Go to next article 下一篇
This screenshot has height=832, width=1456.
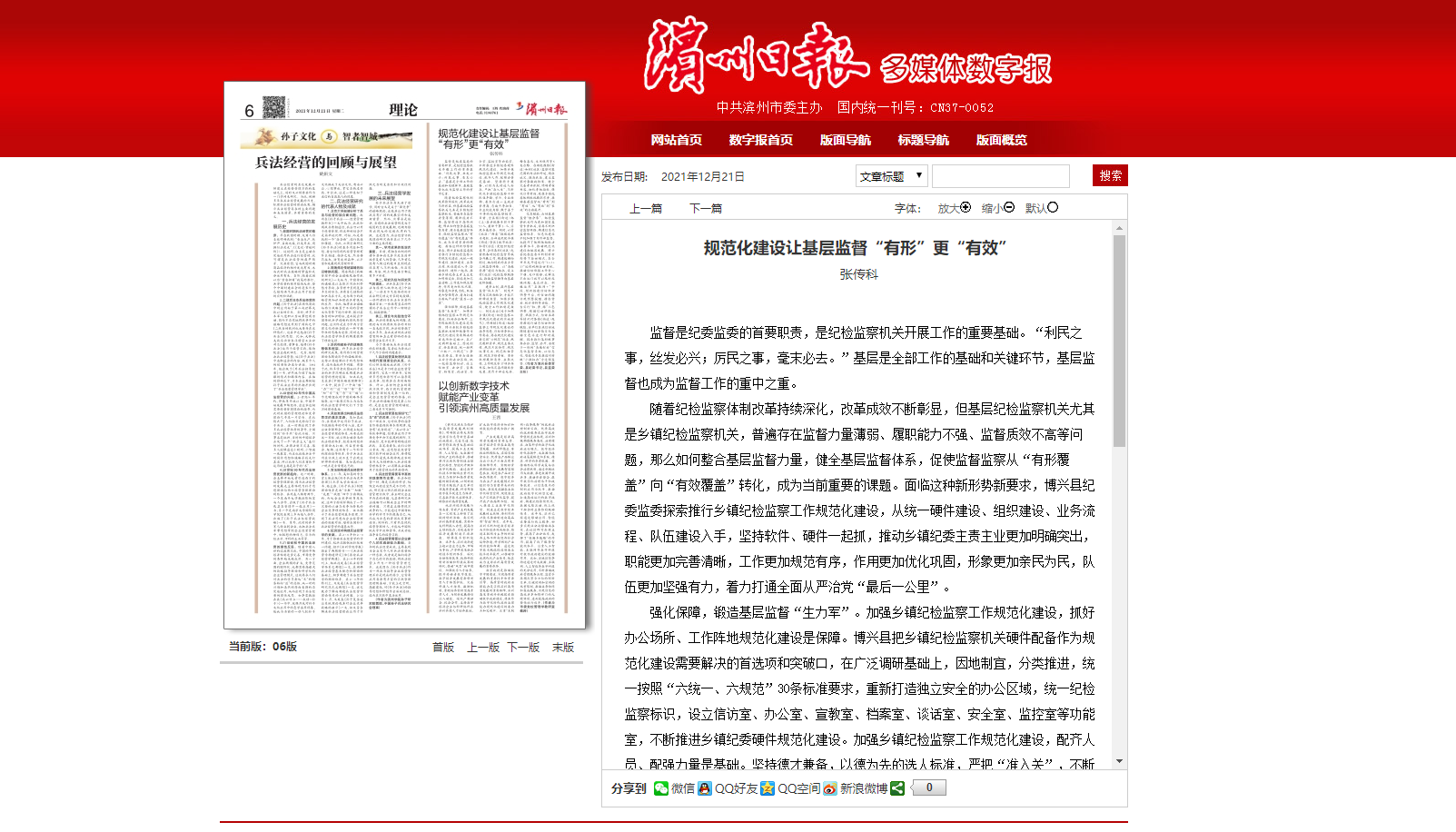coord(706,208)
